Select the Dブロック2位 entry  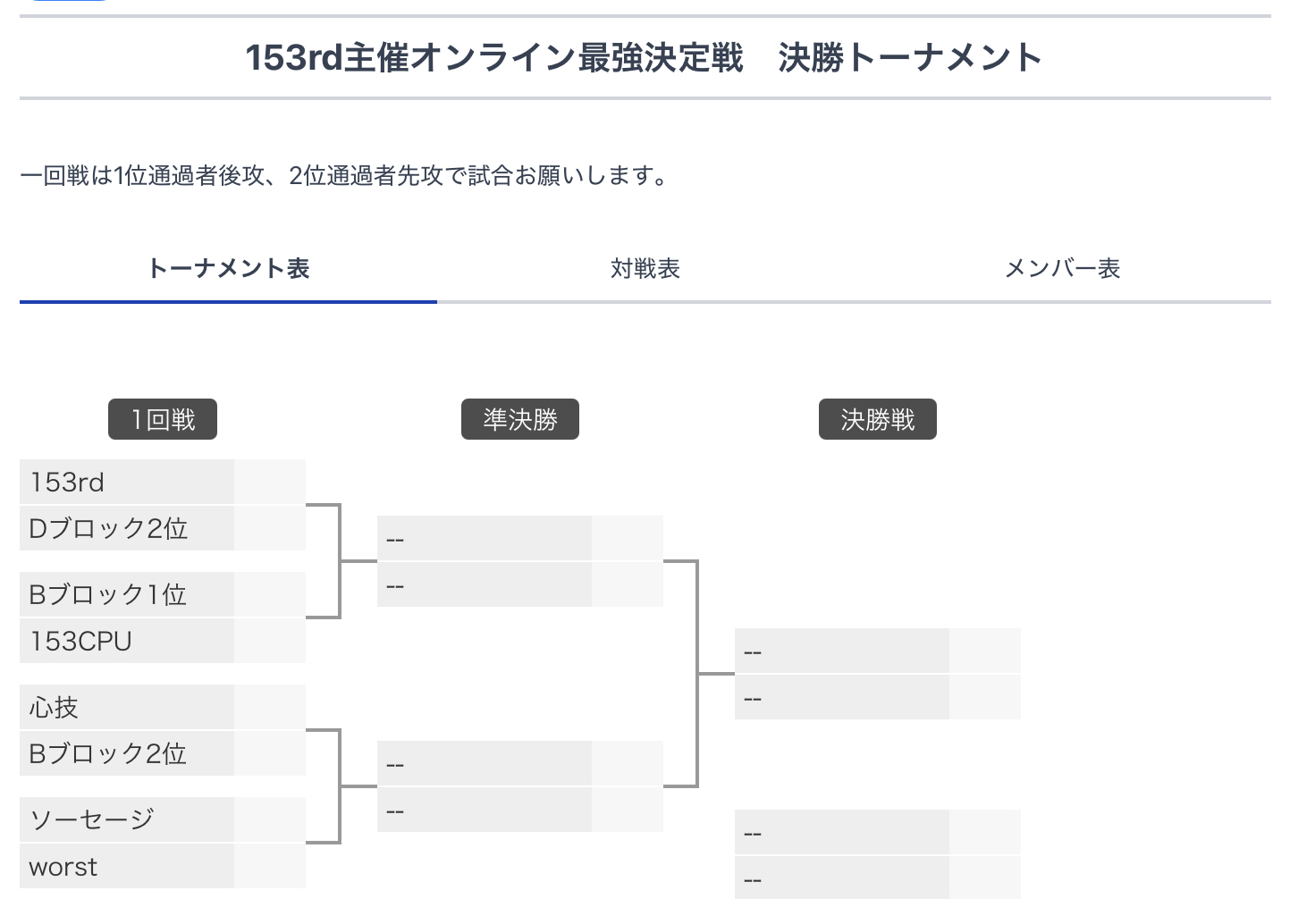click(x=127, y=528)
